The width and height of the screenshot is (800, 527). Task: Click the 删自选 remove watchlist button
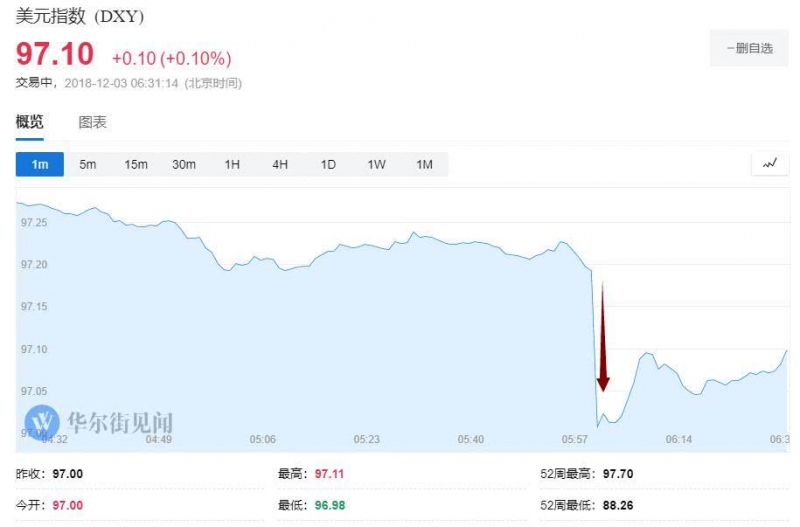(x=749, y=48)
